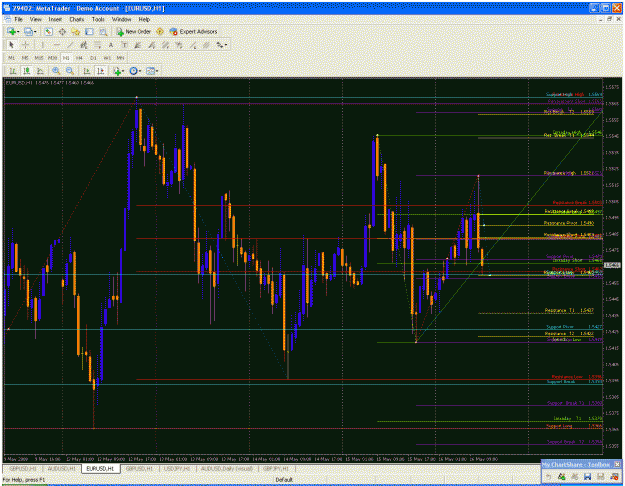Toggle the Data Window icon
The image size is (625, 486).
point(62,31)
